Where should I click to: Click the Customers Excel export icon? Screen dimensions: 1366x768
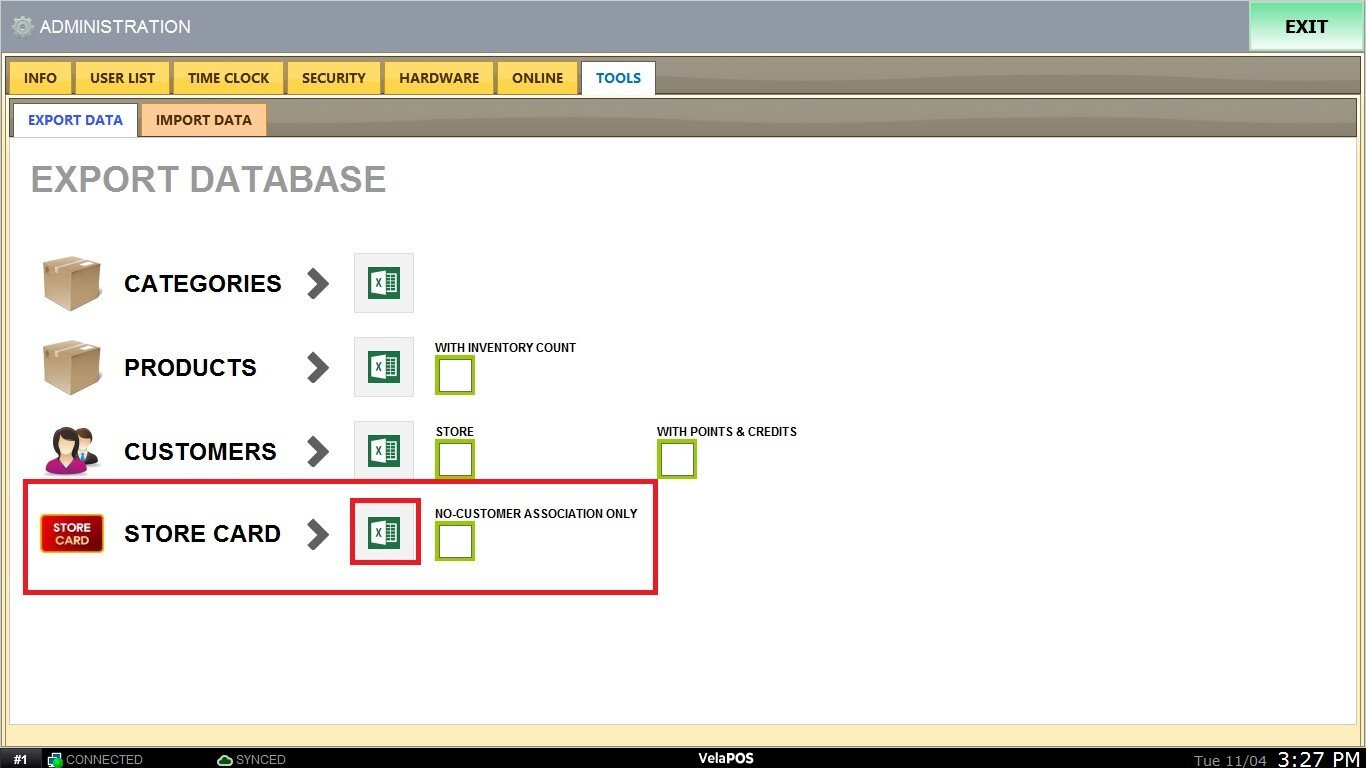pos(384,451)
